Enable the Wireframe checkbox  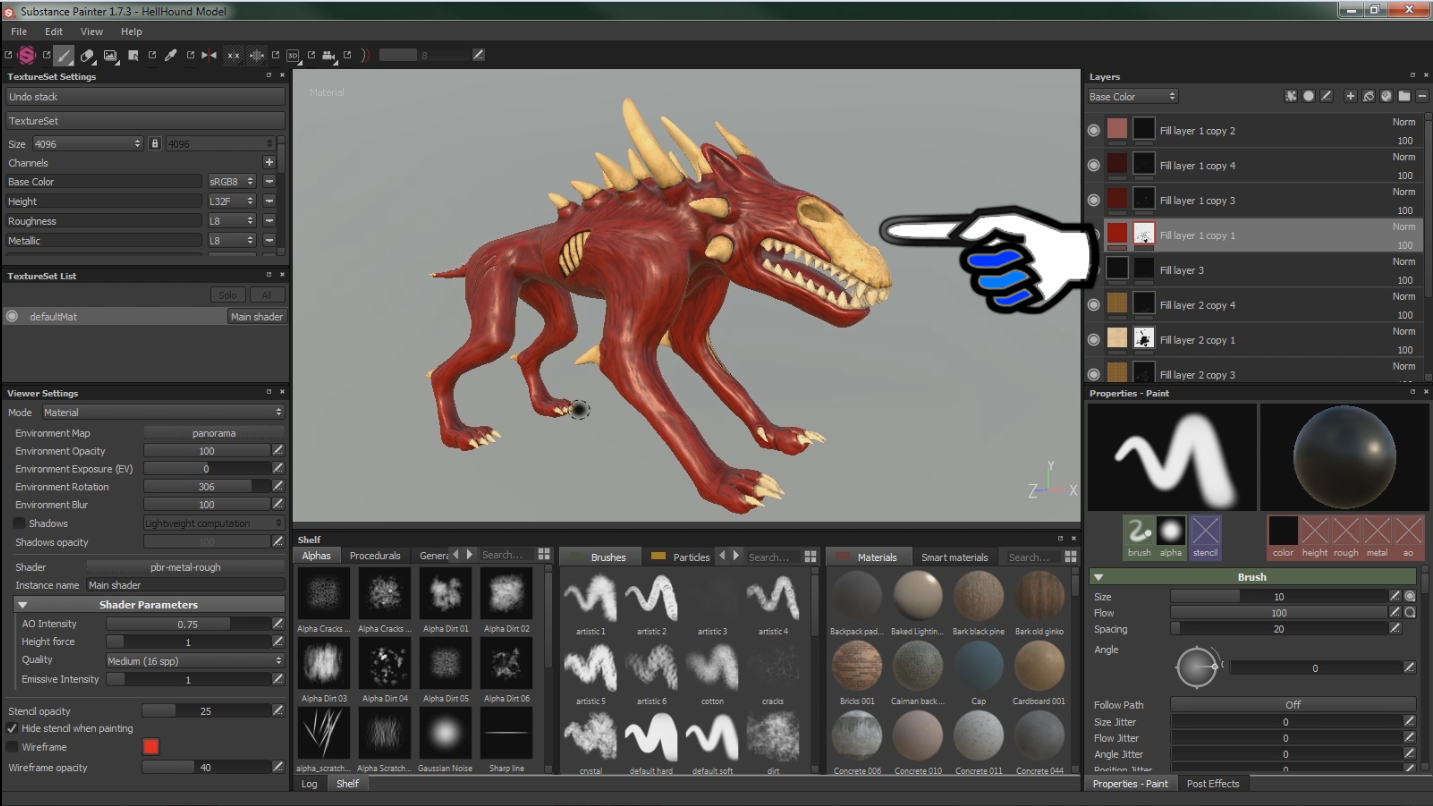pyautogui.click(x=13, y=747)
